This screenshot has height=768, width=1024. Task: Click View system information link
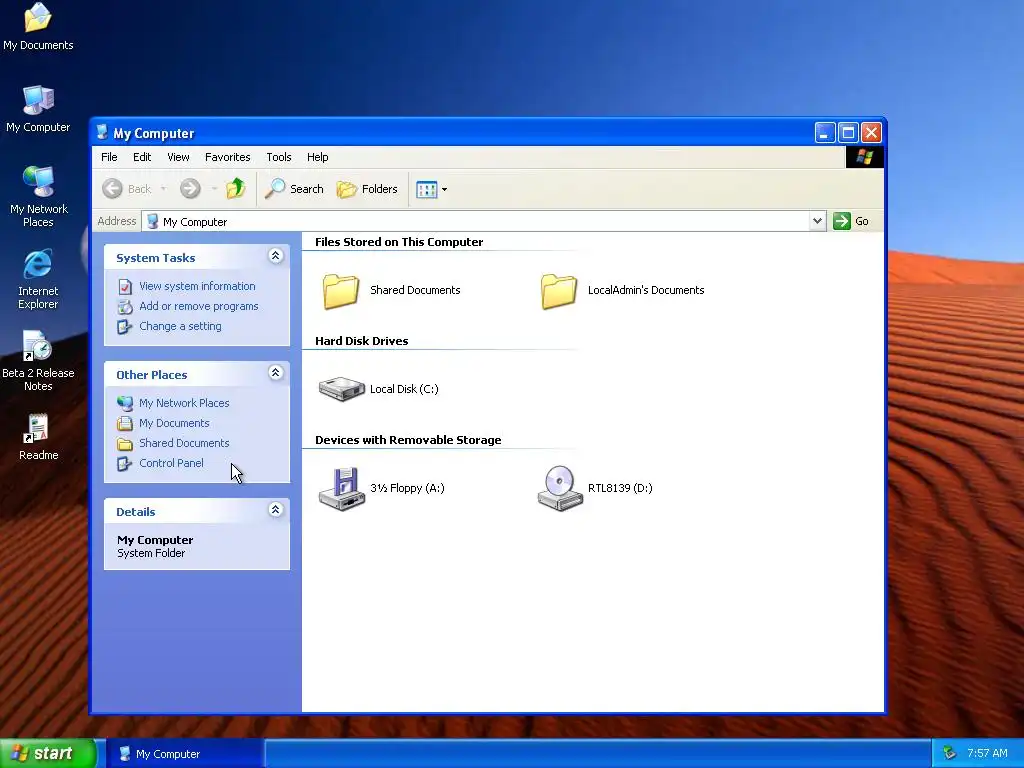tap(197, 286)
